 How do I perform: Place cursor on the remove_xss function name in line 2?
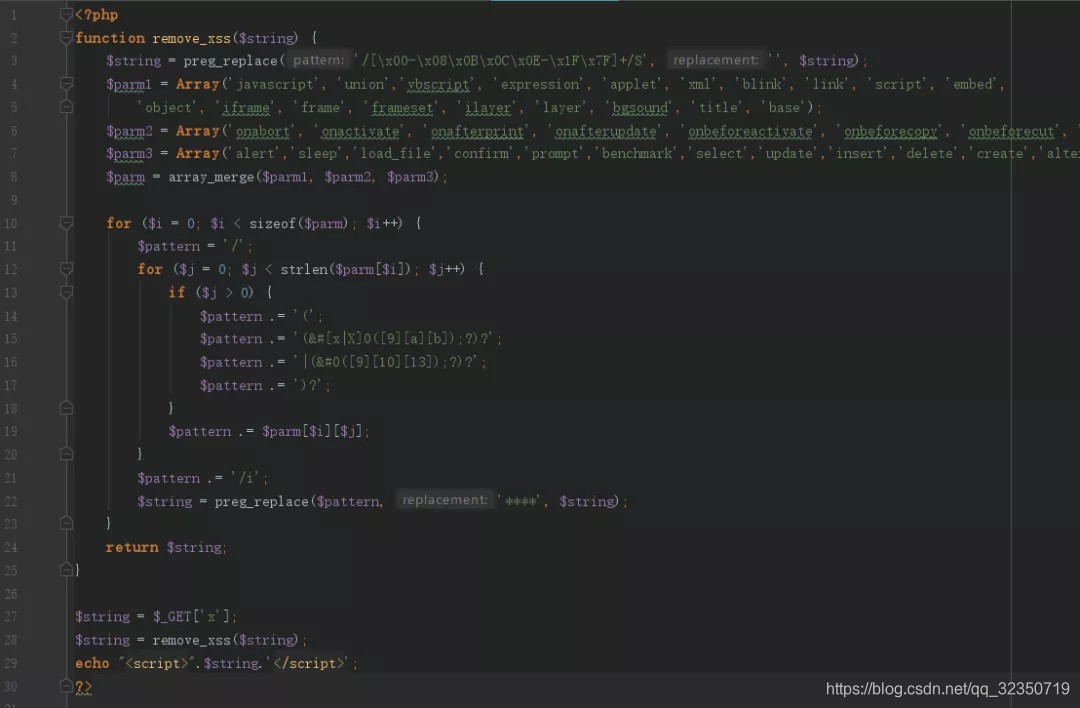[191, 38]
